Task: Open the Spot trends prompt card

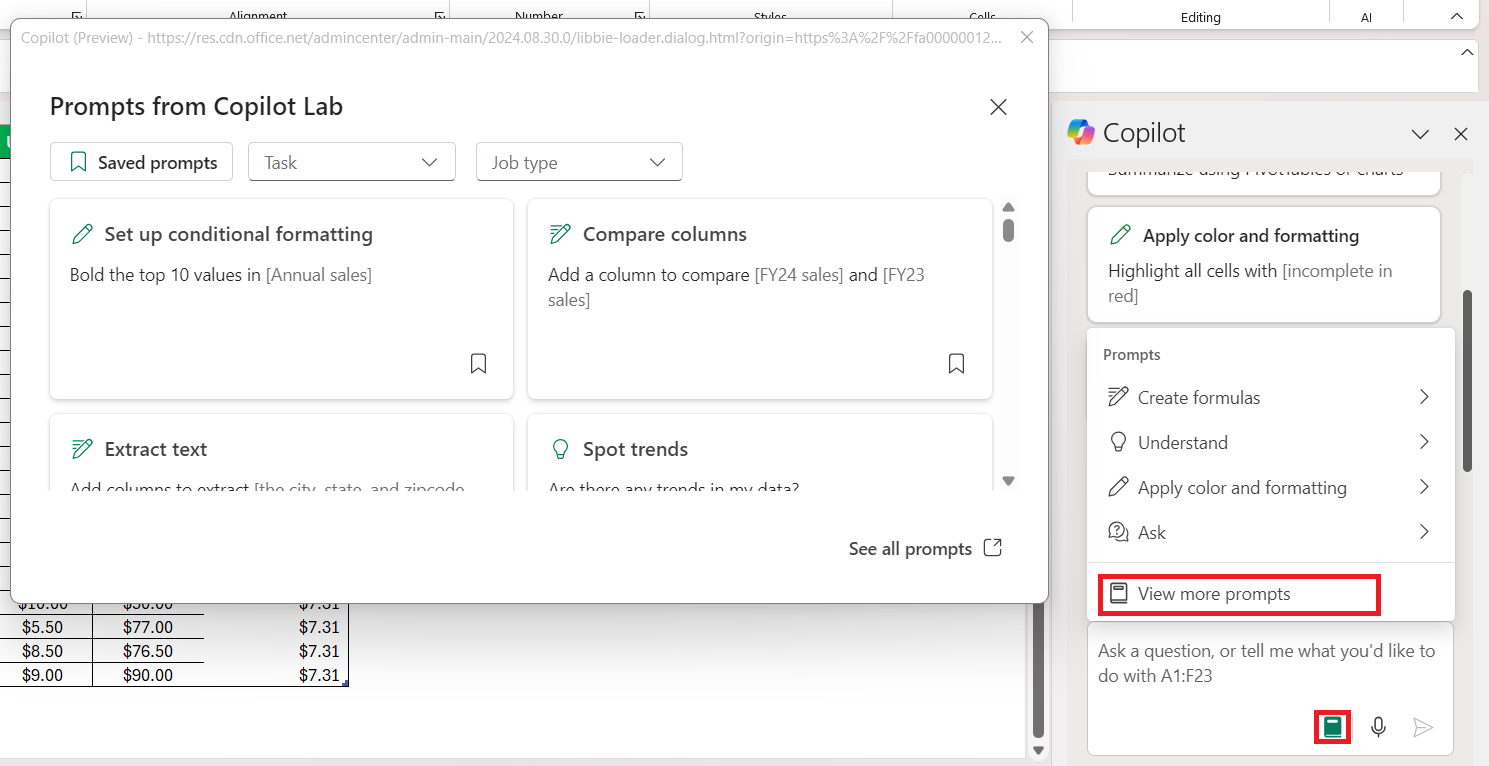Action: coord(760,452)
